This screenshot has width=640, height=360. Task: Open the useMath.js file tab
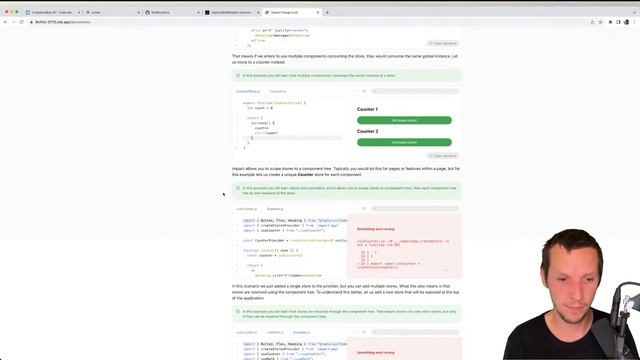tap(275, 333)
